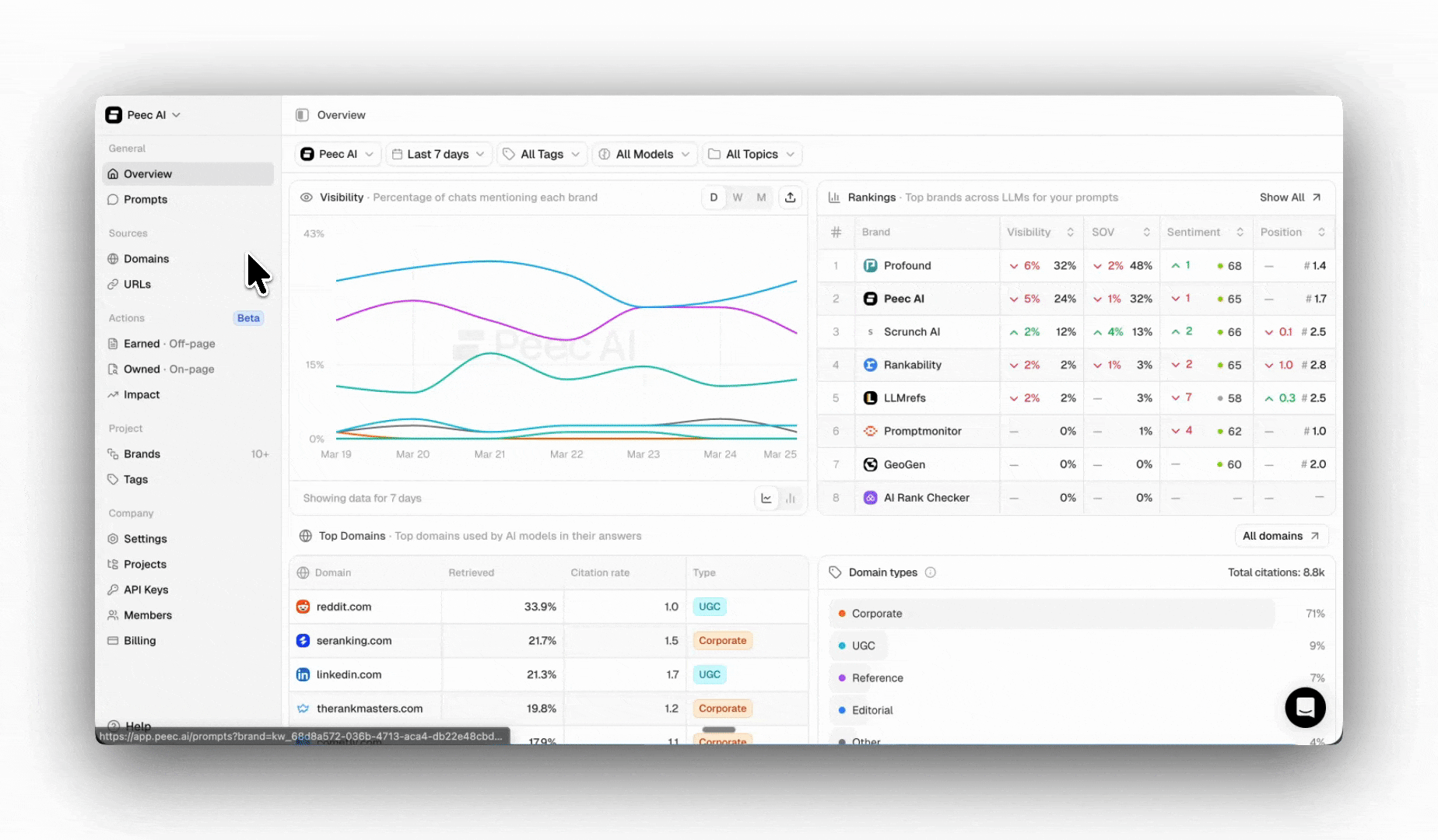Open Tags under Project
The image size is (1438, 840).
188,480
